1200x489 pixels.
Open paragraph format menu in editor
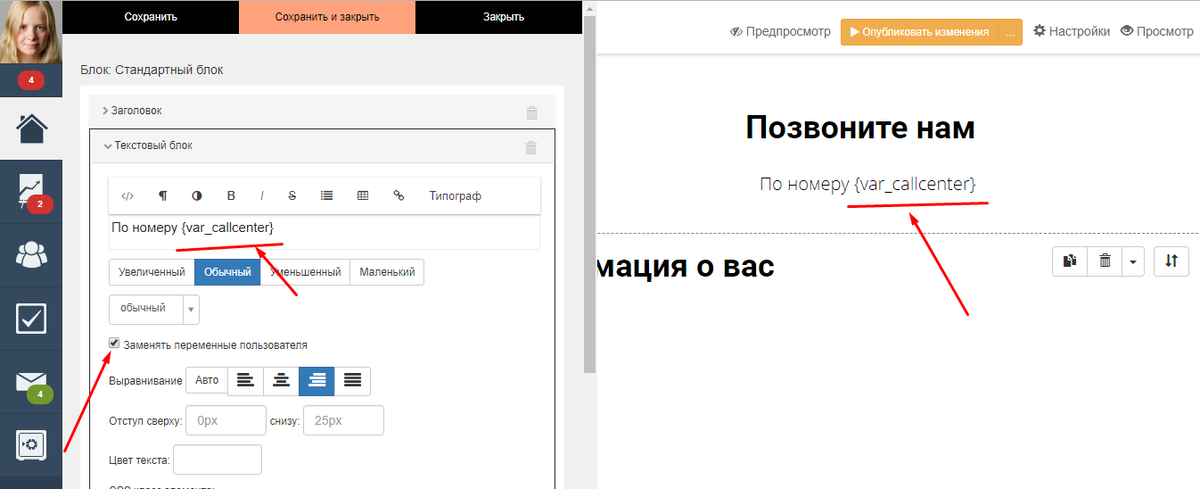click(x=163, y=196)
